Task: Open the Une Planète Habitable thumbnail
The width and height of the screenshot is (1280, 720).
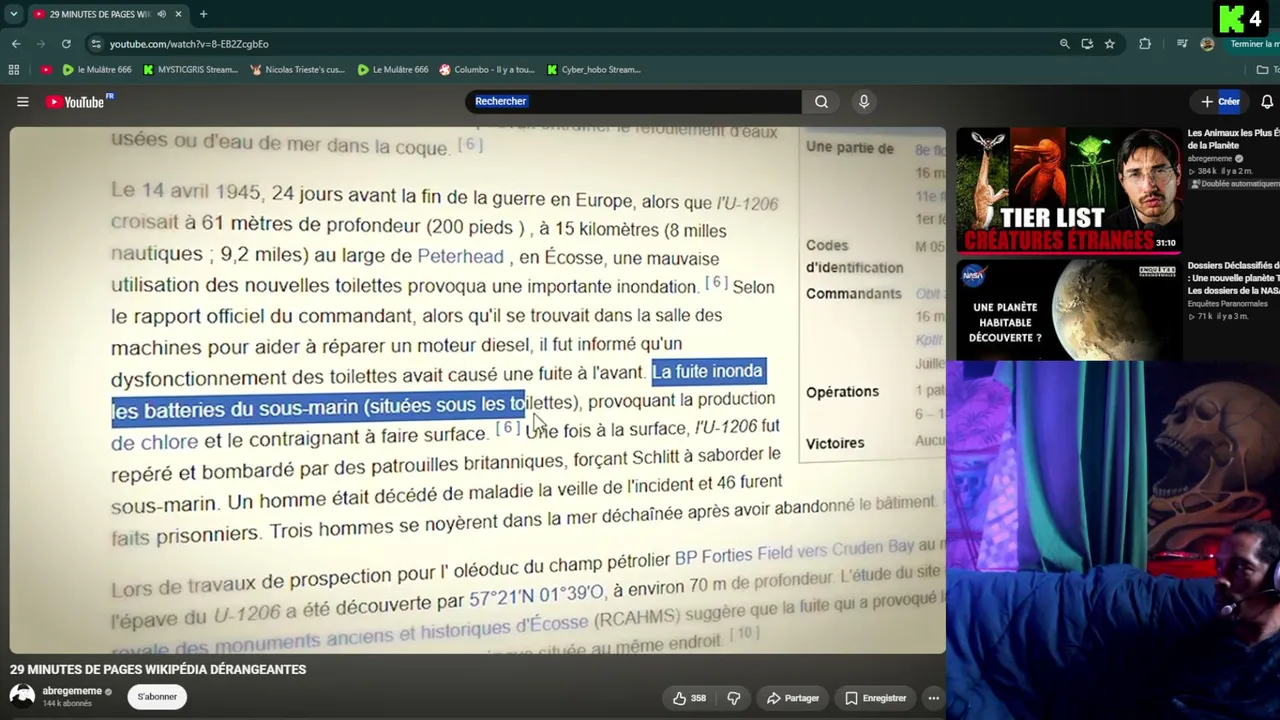Action: pyautogui.click(x=1069, y=310)
